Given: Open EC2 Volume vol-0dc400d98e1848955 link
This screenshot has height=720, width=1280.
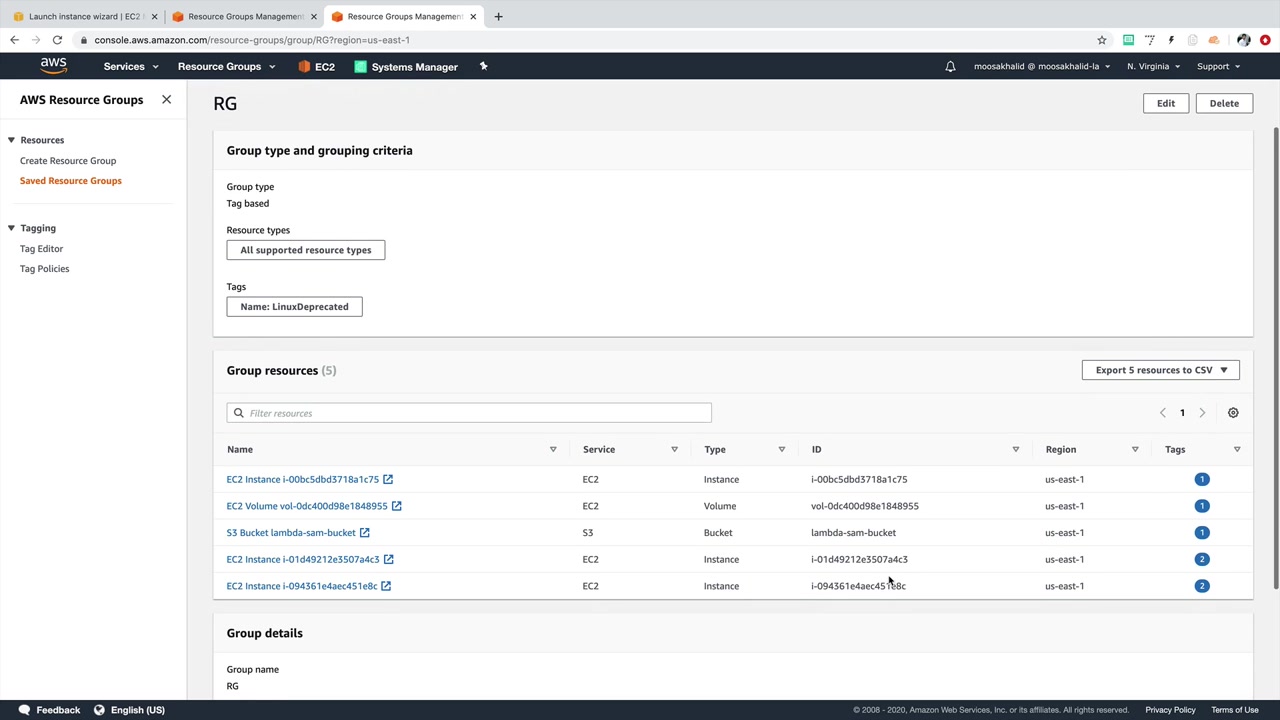Looking at the screenshot, I should (x=307, y=506).
